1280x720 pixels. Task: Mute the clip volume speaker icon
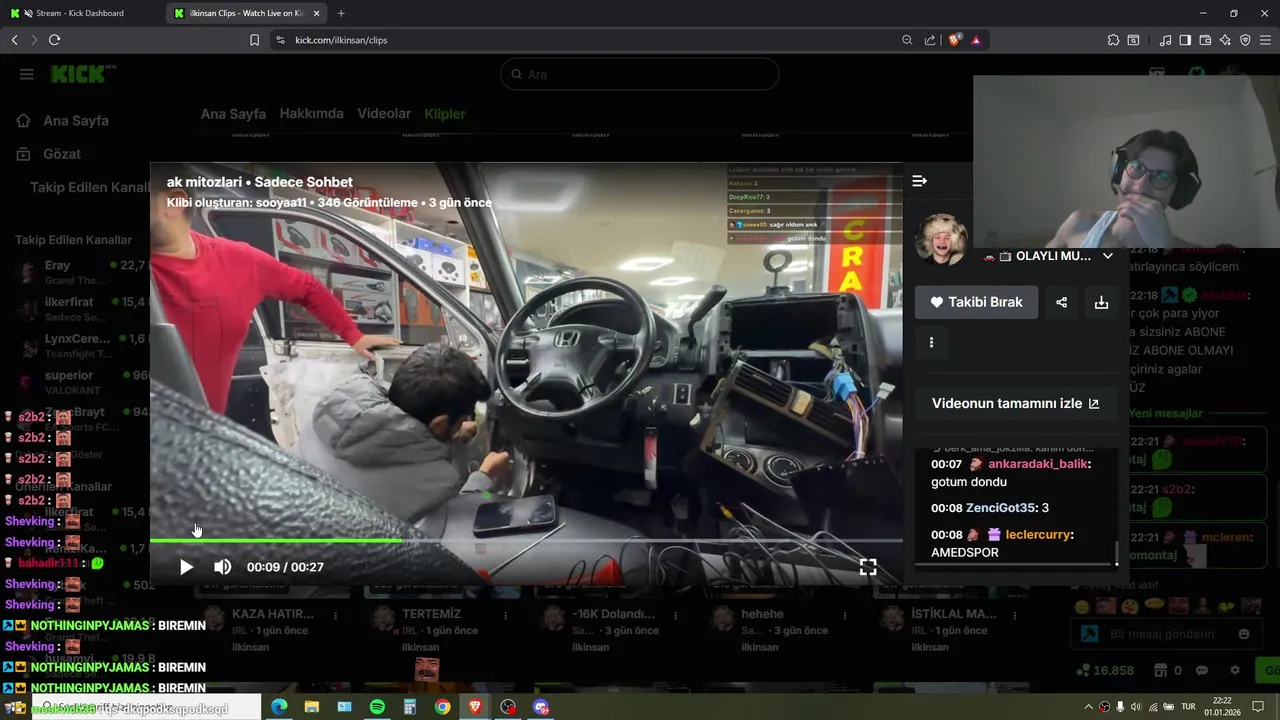coord(222,567)
